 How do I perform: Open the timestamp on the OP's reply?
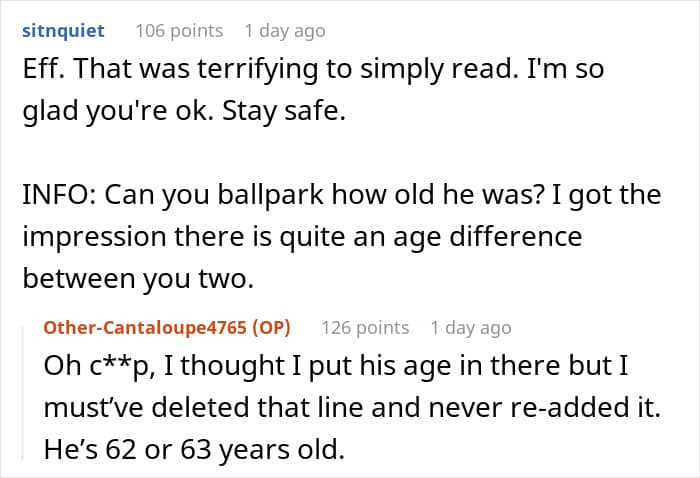point(470,327)
